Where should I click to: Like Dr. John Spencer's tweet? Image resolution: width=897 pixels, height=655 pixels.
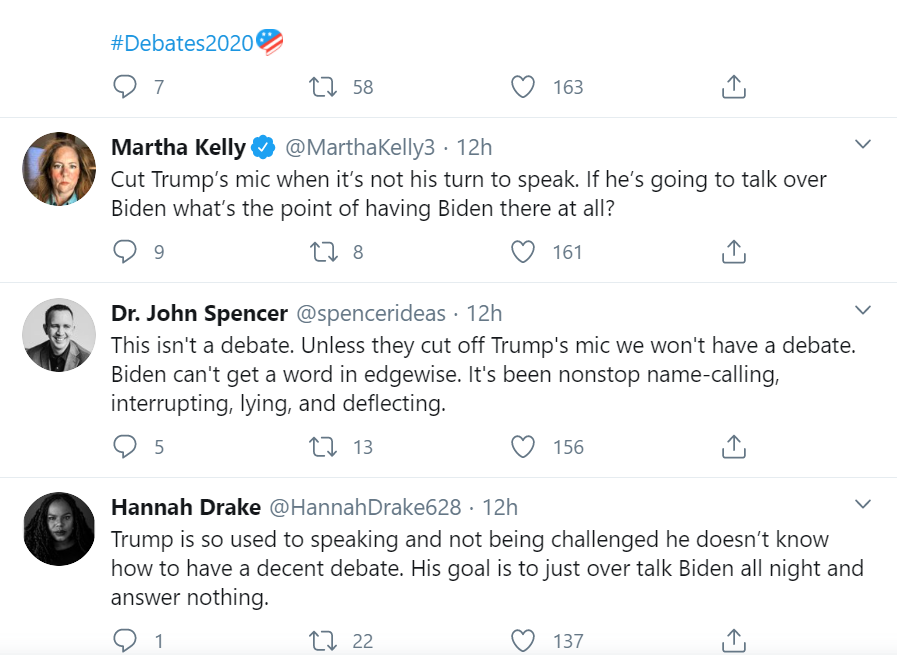click(523, 446)
